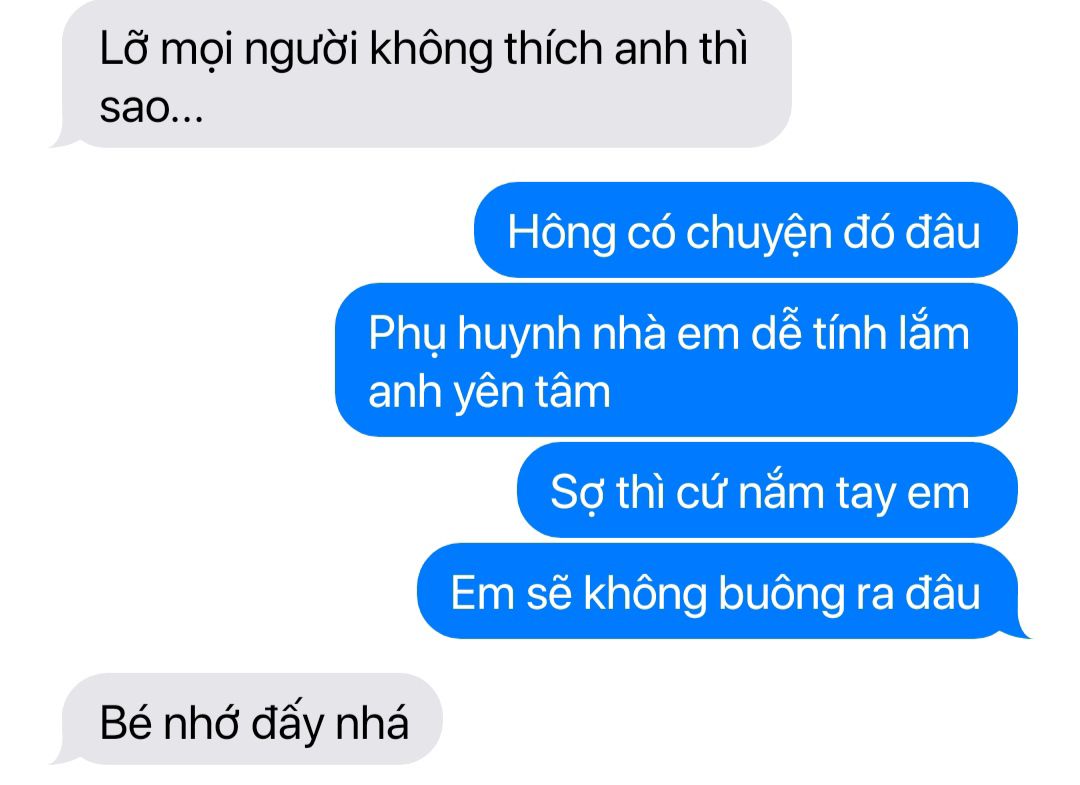Select the bubble 'Em sẽ không buông ra đâu'
This screenshot has height=785, width=1080.
coord(723,591)
